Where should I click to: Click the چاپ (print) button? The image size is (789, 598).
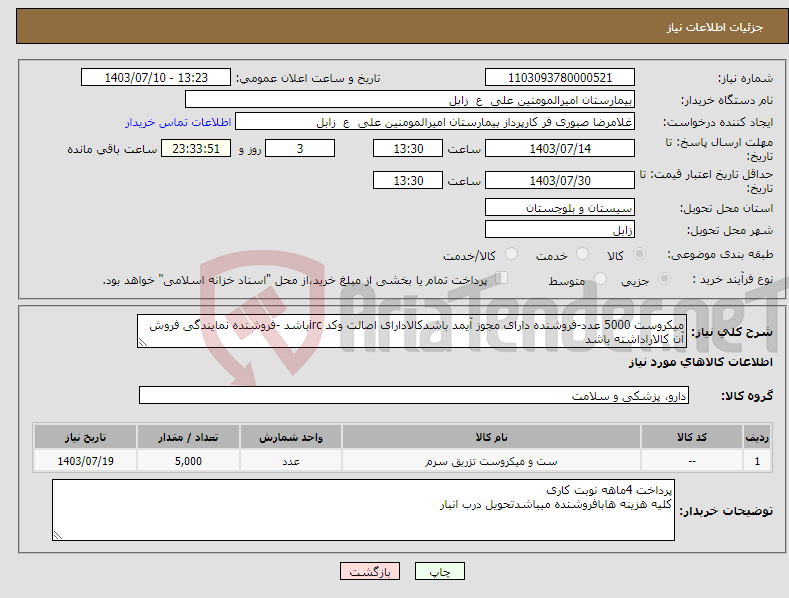(439, 571)
